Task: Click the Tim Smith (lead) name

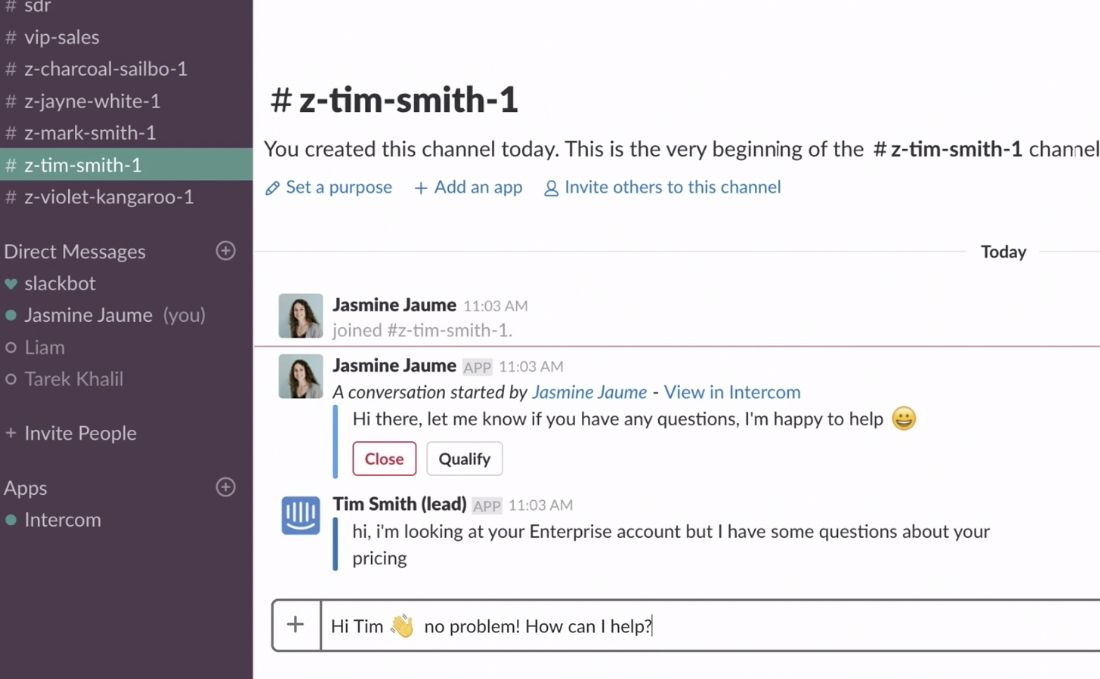Action: pyautogui.click(x=399, y=504)
